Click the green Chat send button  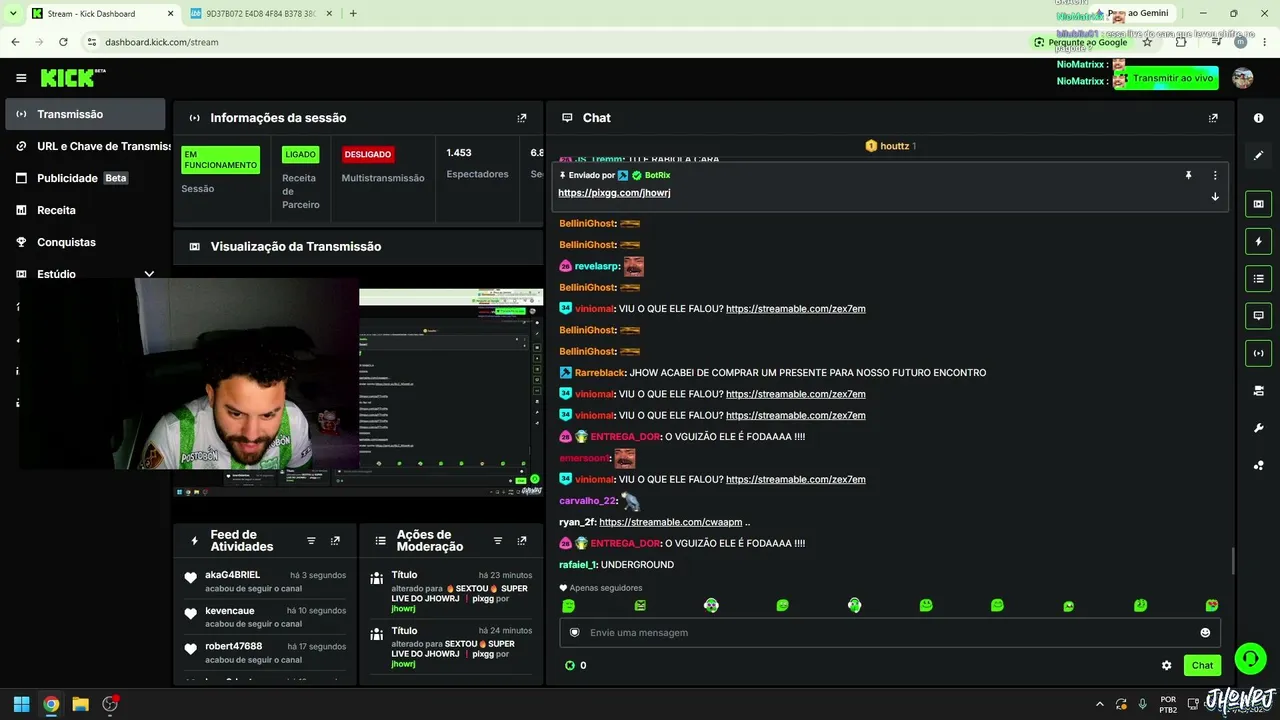coord(1202,665)
